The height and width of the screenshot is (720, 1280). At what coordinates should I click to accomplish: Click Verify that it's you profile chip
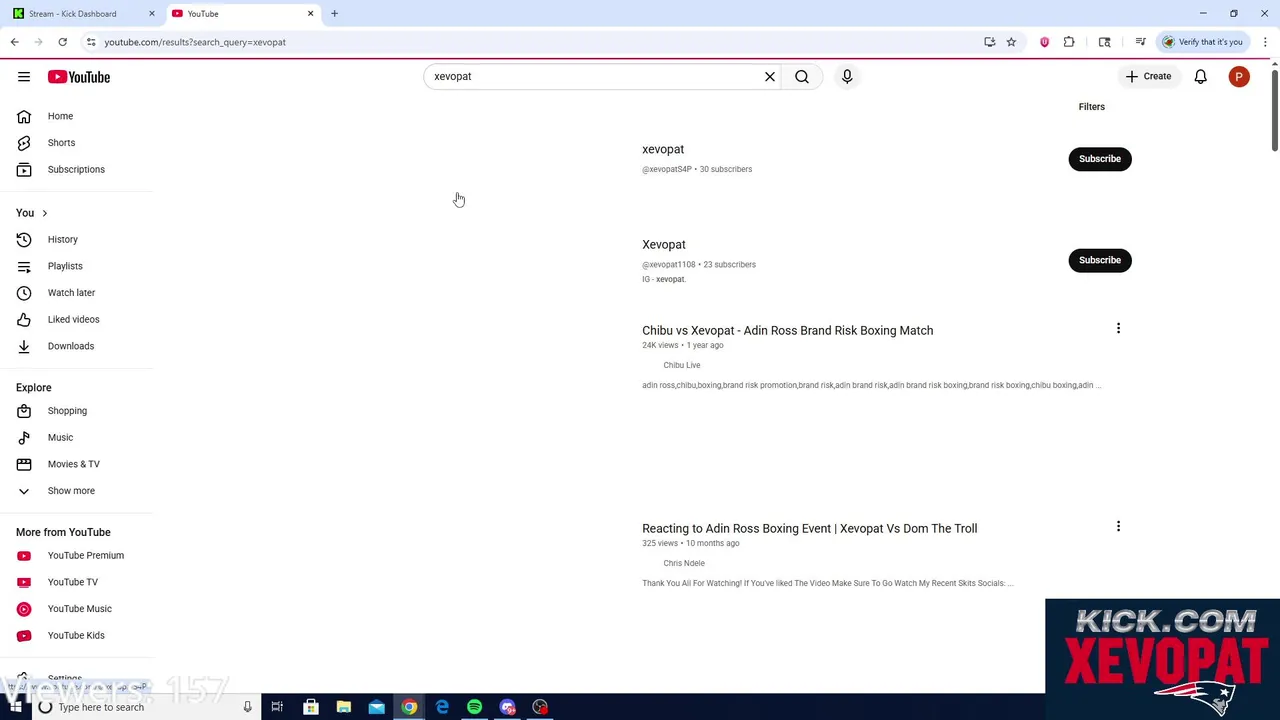pyautogui.click(x=1202, y=42)
